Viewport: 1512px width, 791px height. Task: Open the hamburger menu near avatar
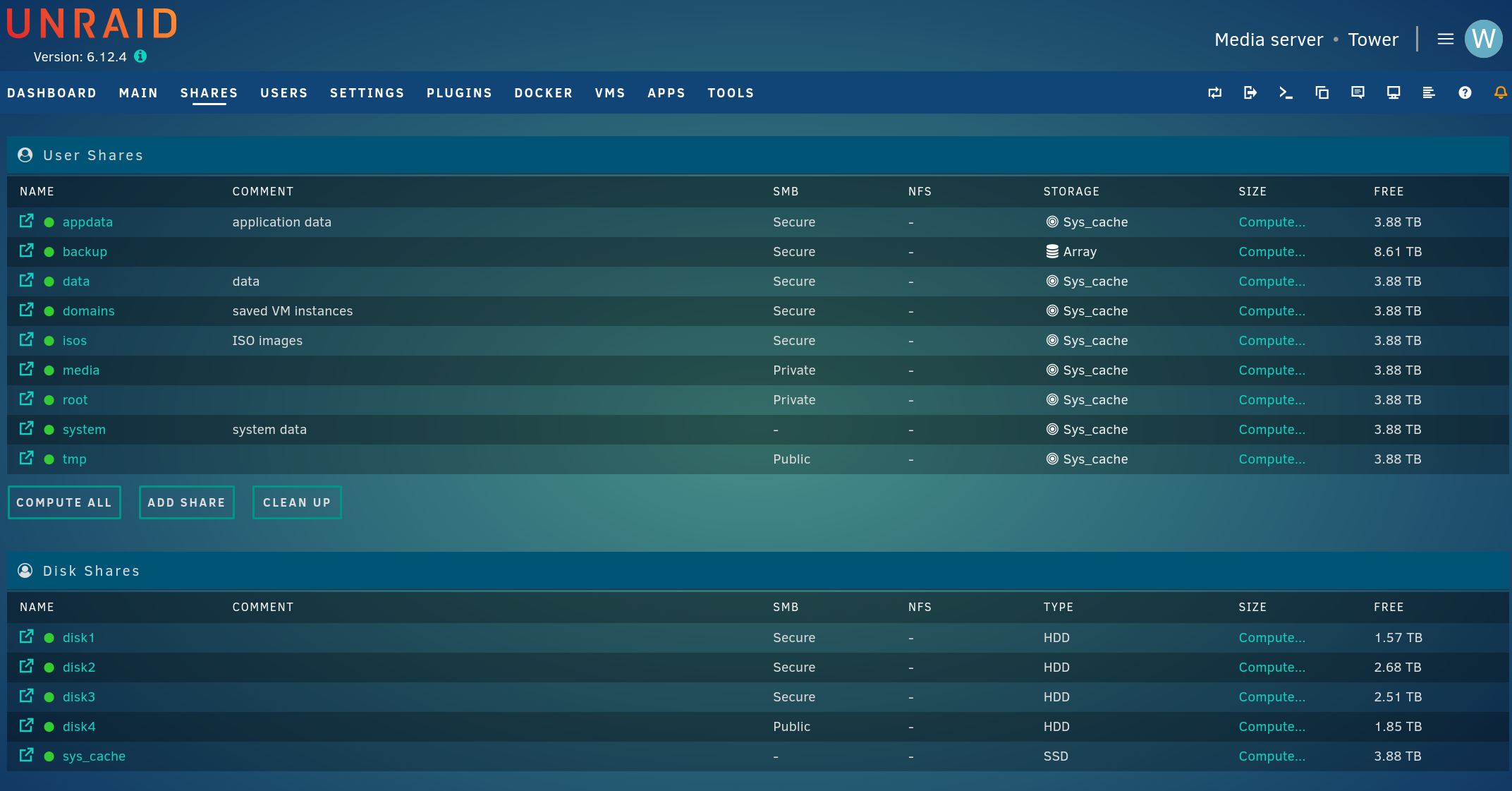(1445, 40)
